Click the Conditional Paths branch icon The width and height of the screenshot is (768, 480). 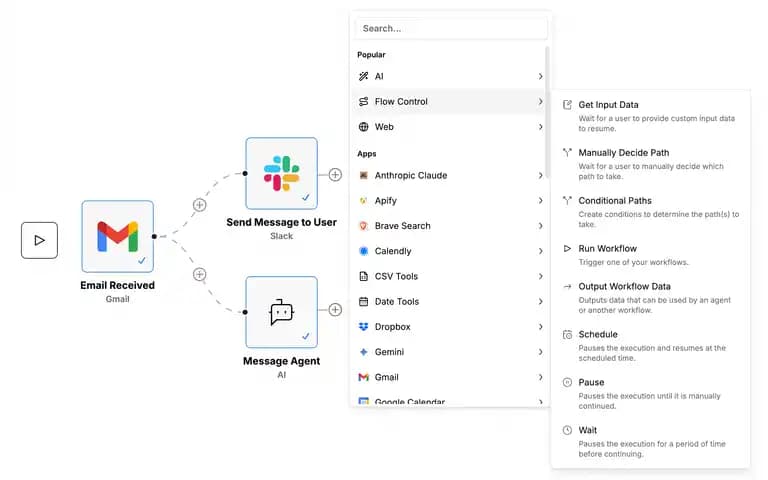point(567,200)
